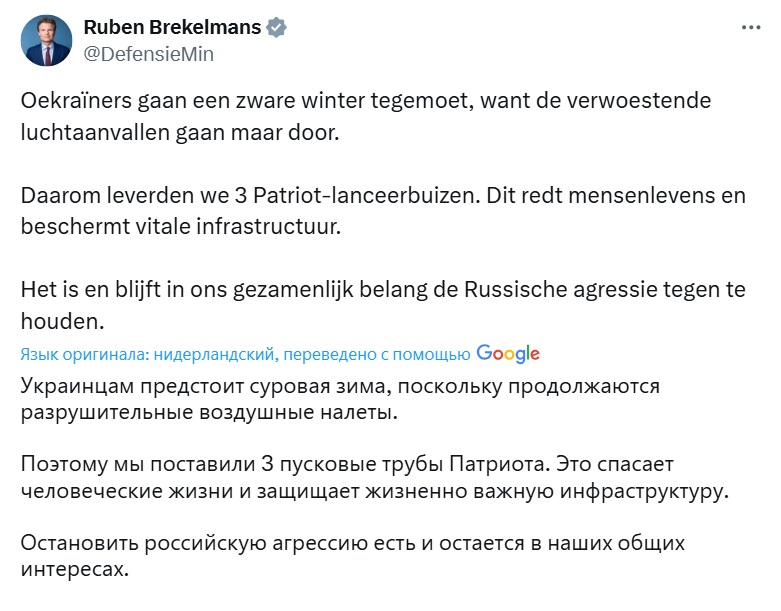Open the @DefensieMin handle link
Screen dimensions: 781x611
[148, 54]
